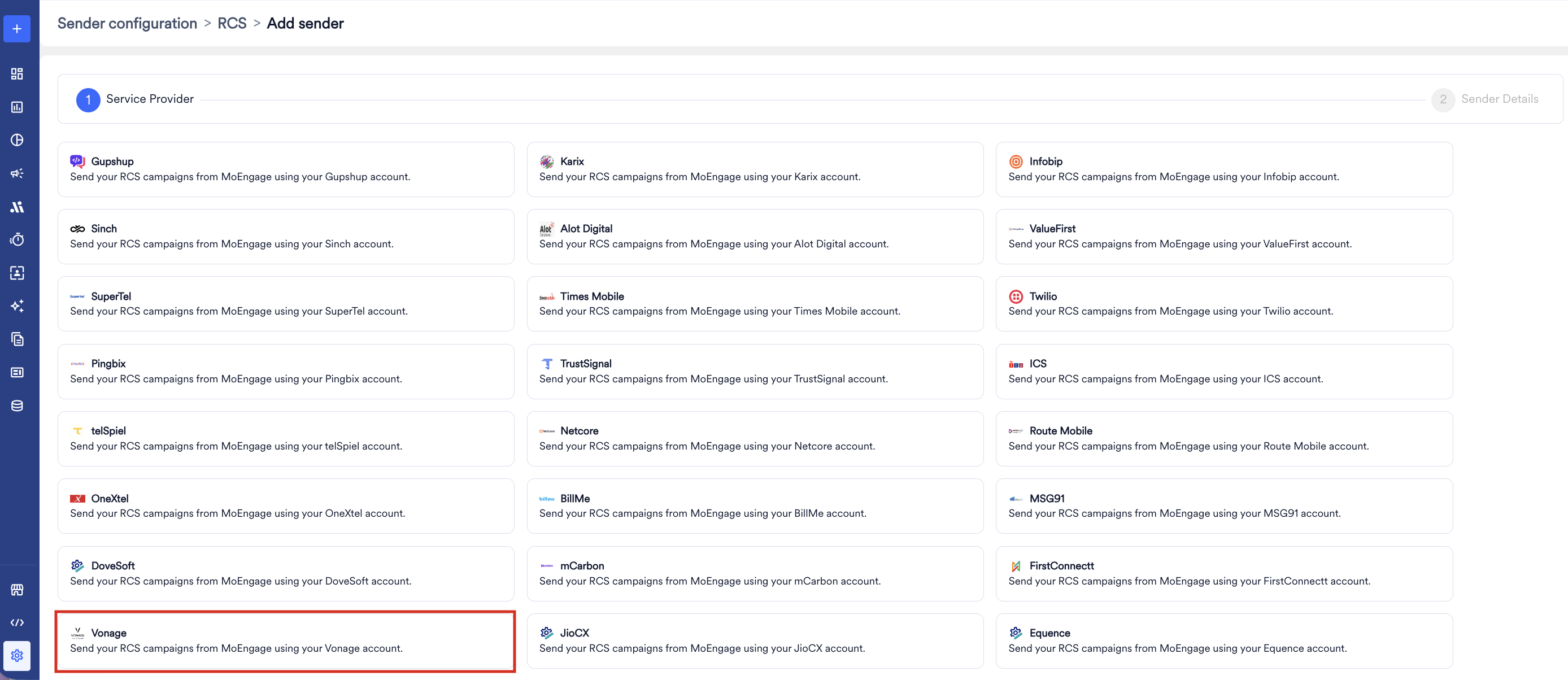Select the Route Mobile provider card
This screenshot has width=1568, height=680.
pyautogui.click(x=1224, y=439)
